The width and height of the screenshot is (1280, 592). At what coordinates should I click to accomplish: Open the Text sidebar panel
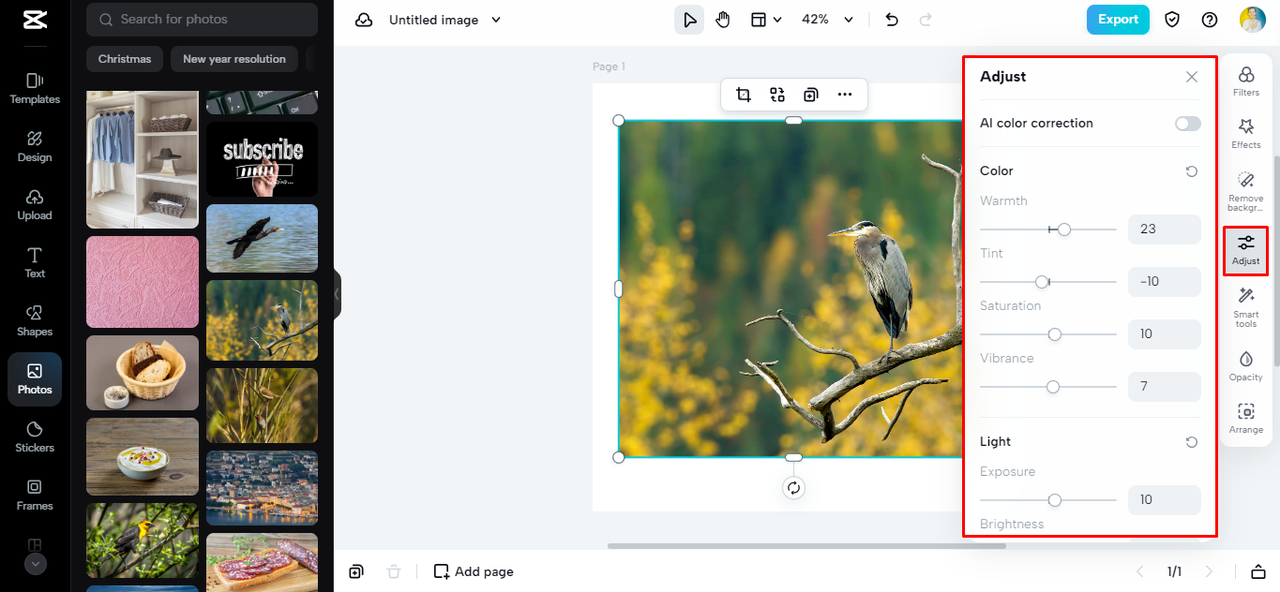pos(35,262)
